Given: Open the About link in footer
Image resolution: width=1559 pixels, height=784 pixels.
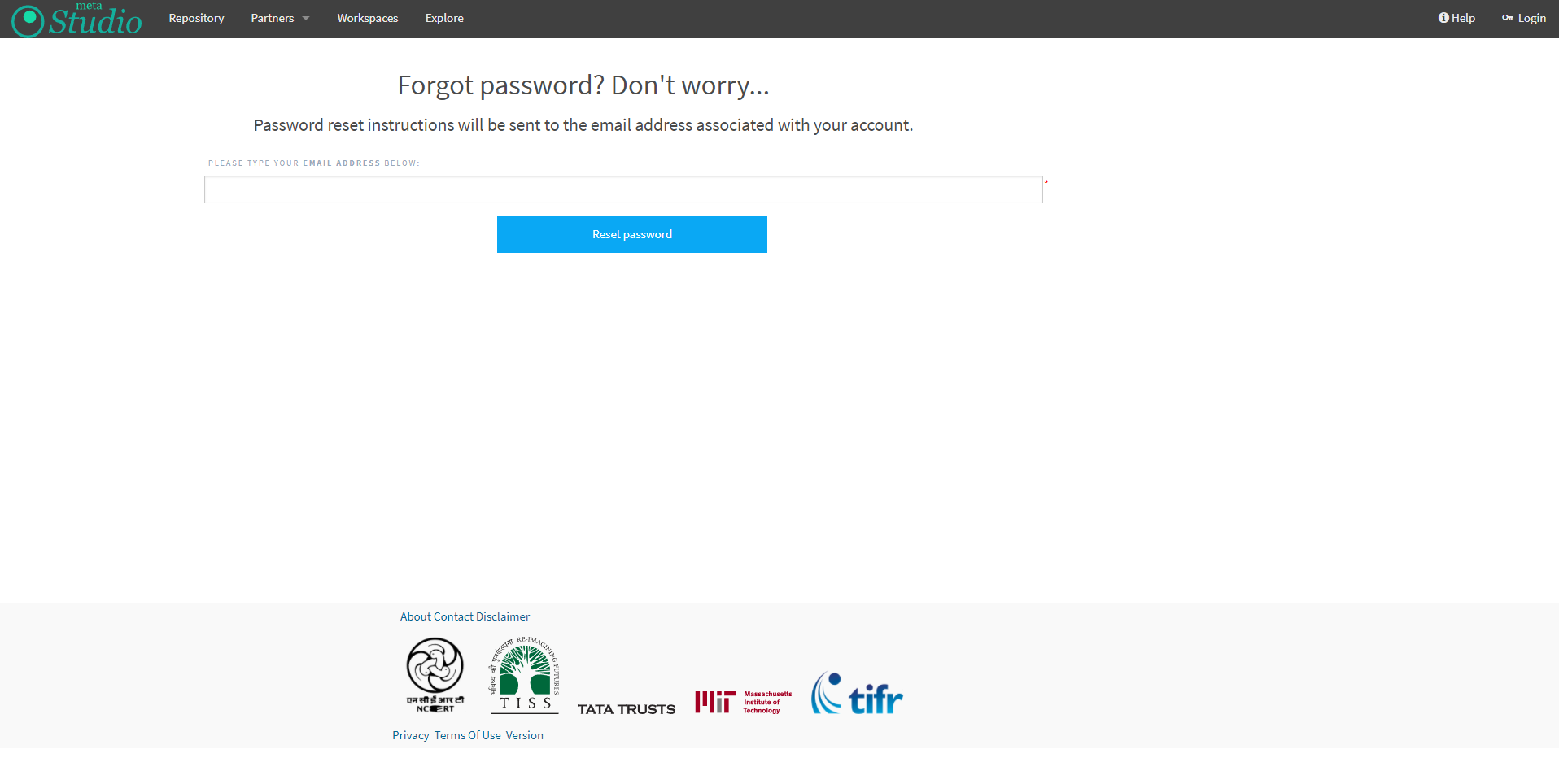Looking at the screenshot, I should [x=415, y=616].
